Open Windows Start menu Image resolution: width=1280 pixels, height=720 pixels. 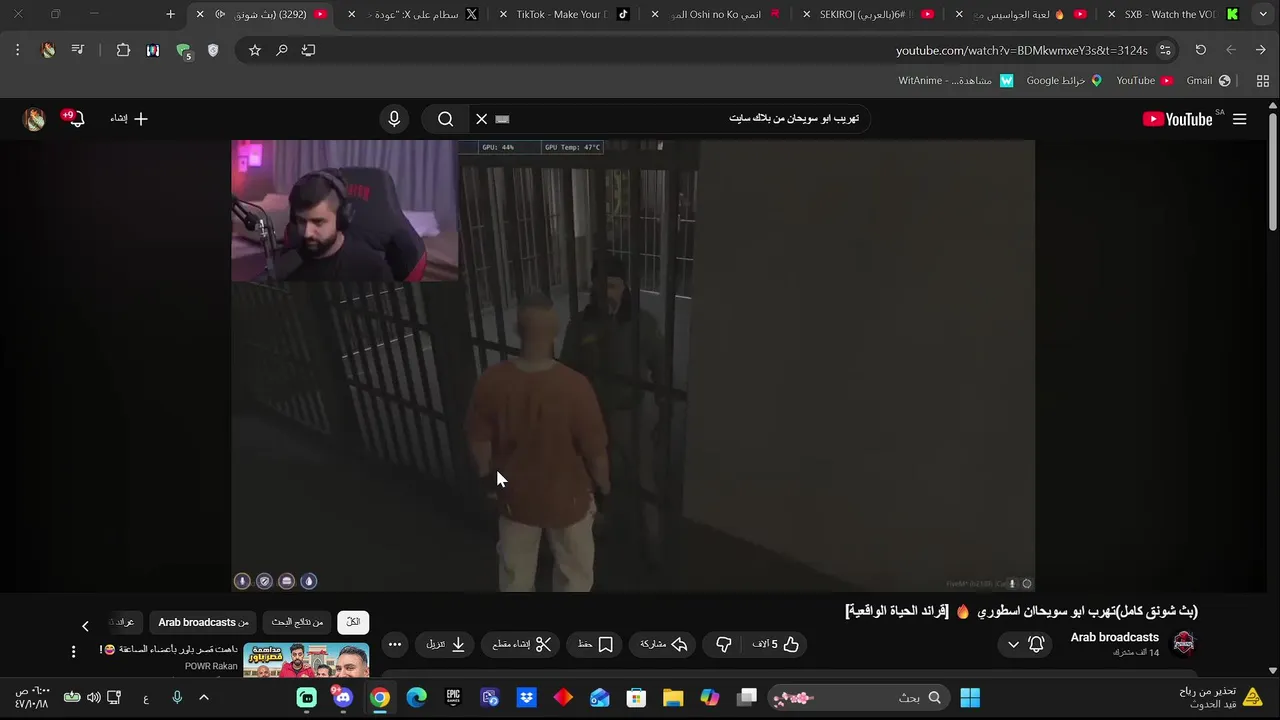(x=970, y=698)
